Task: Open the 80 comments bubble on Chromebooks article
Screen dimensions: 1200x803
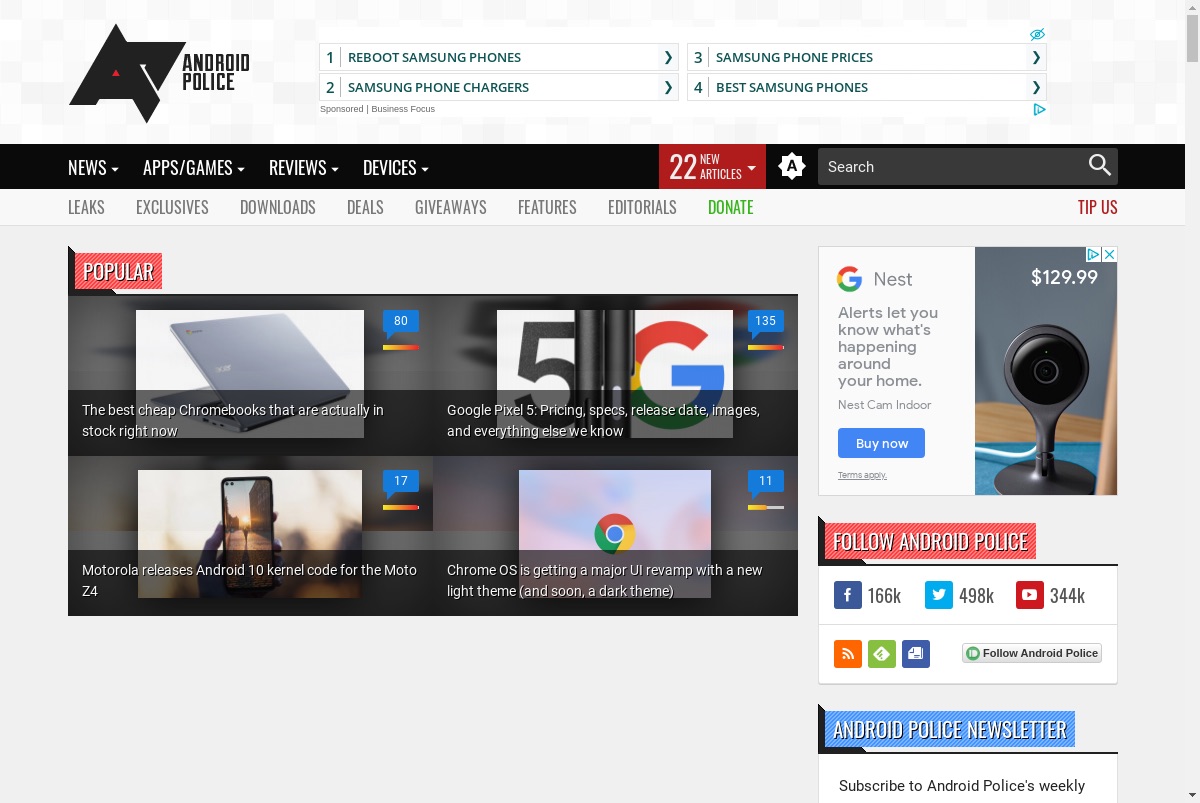Action: point(401,322)
